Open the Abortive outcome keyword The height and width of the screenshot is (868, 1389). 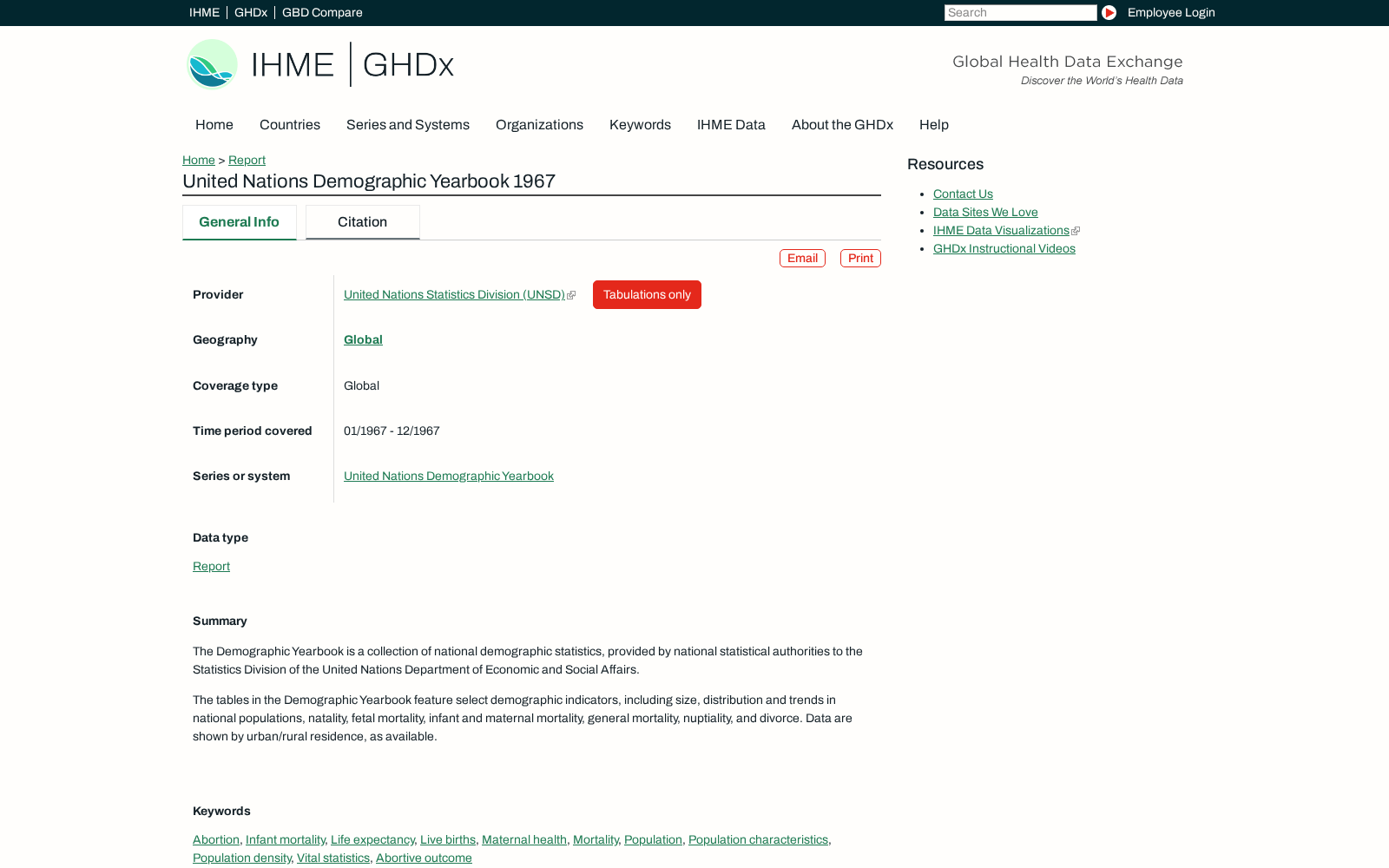424,858
